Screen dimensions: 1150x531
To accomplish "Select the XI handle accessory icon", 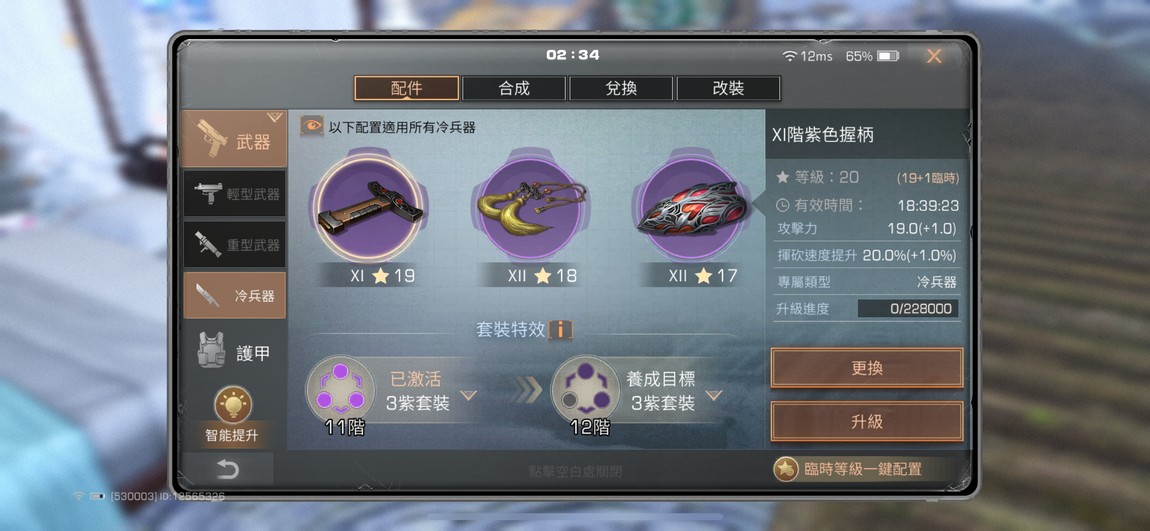I will tap(369, 207).
